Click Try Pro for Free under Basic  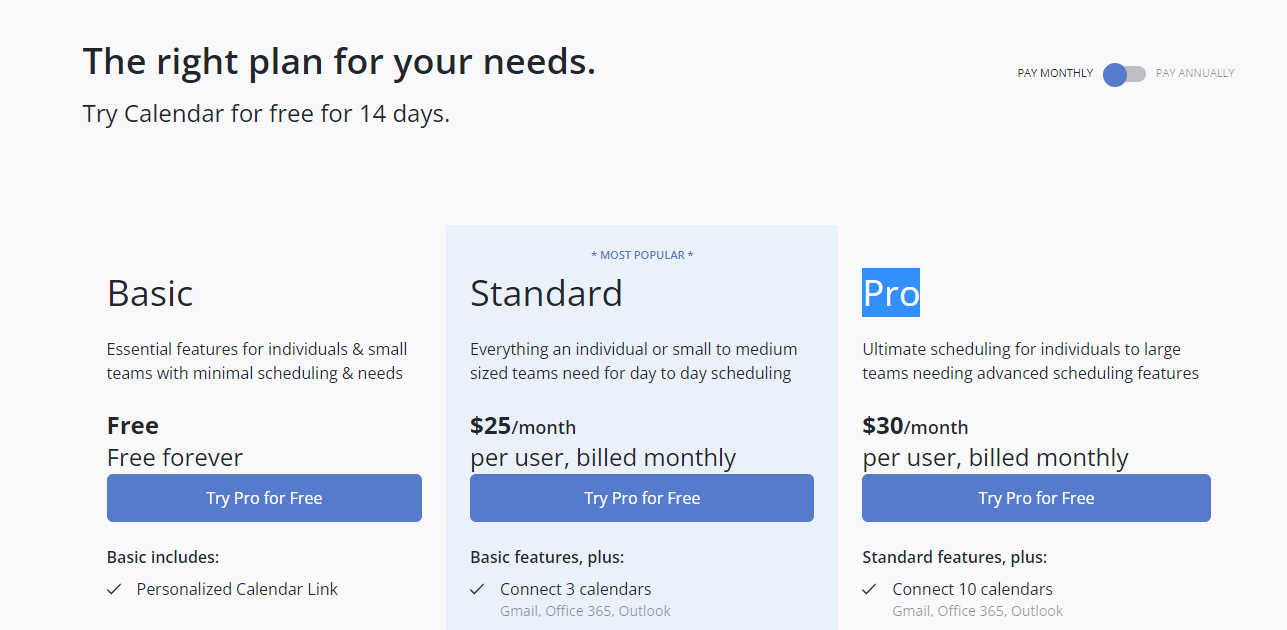coord(264,498)
